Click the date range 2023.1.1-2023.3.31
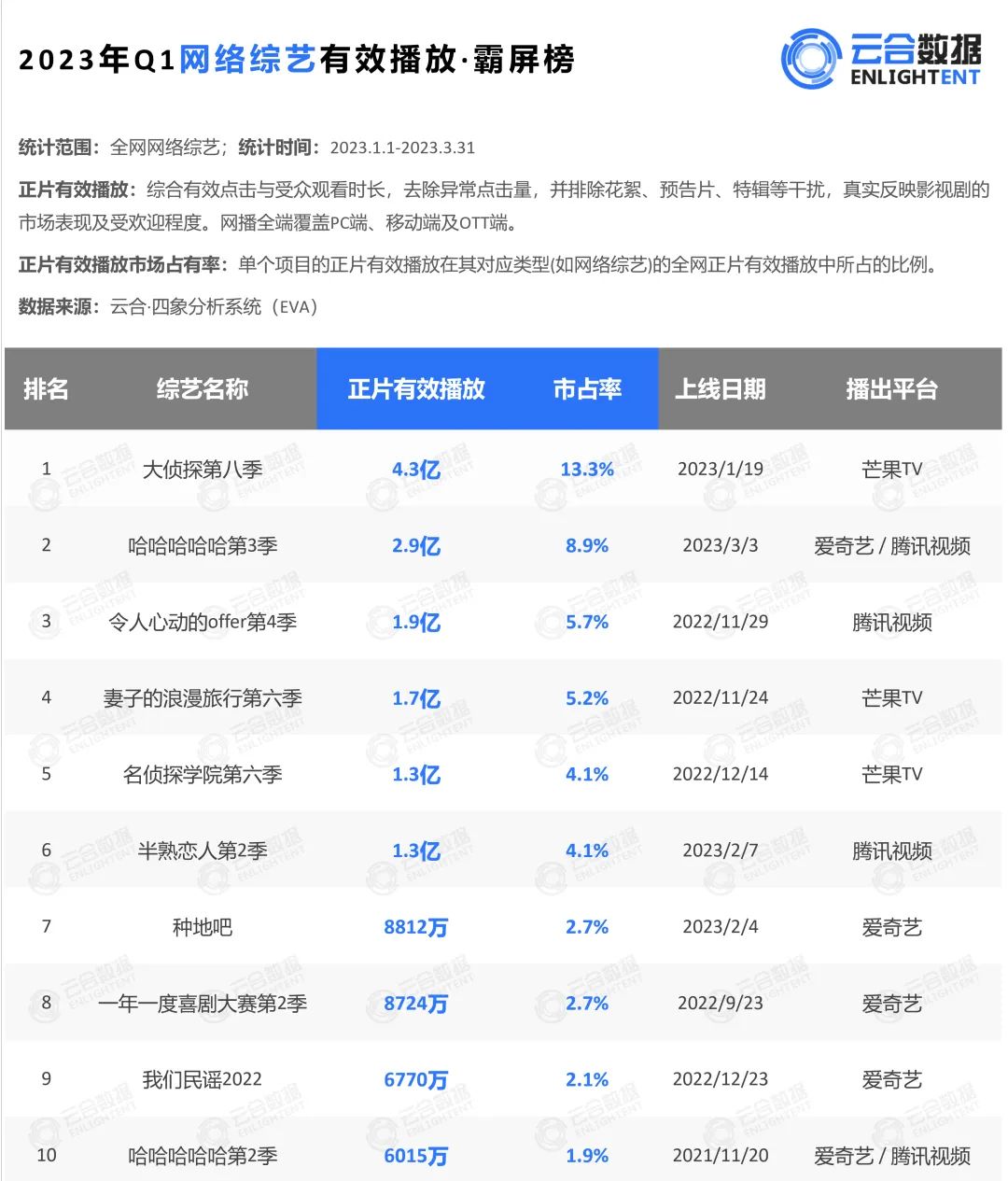 [402, 148]
